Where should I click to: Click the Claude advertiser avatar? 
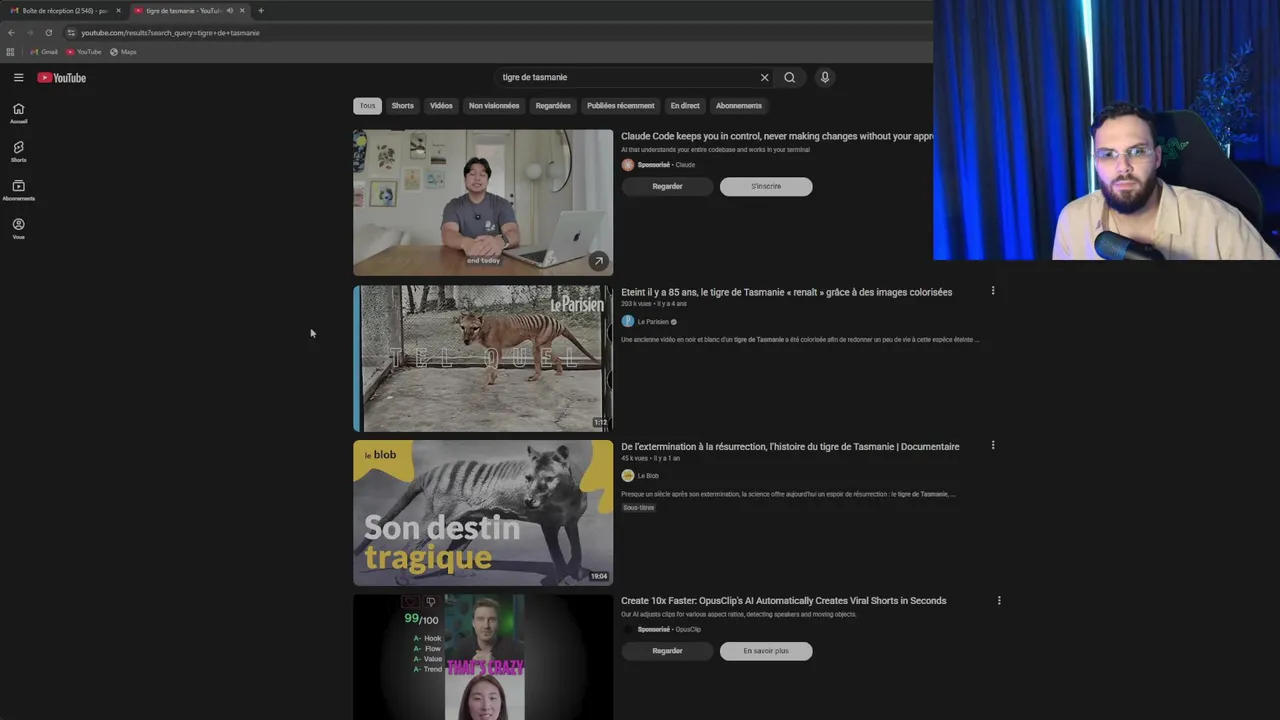628,165
